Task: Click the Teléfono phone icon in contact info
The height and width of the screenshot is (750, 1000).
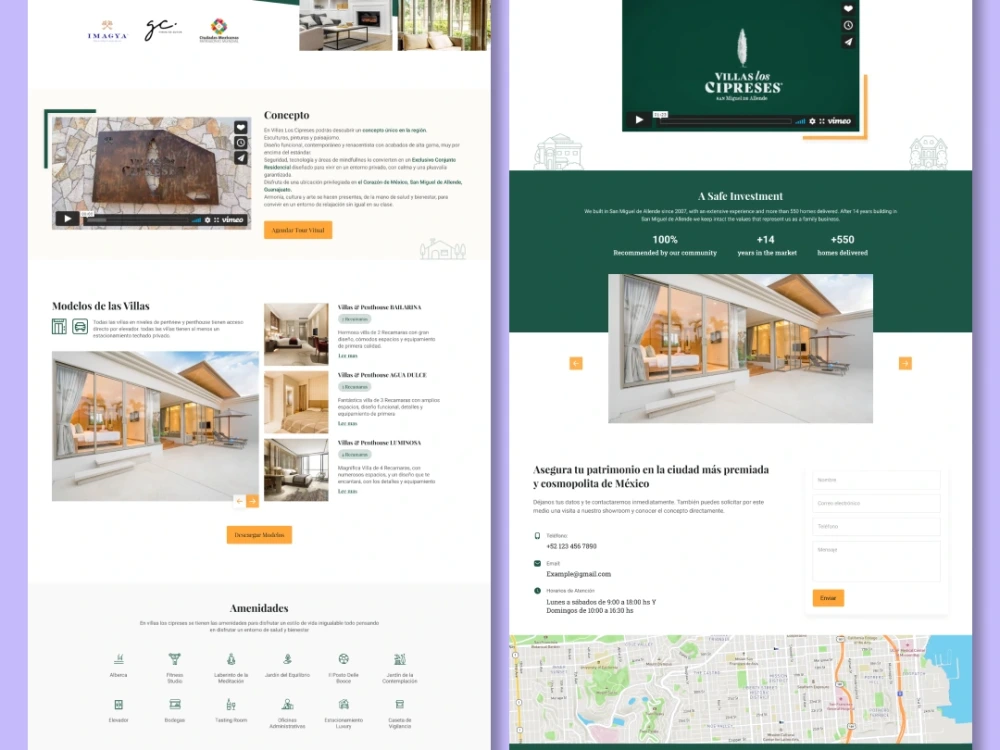Action: click(537, 536)
